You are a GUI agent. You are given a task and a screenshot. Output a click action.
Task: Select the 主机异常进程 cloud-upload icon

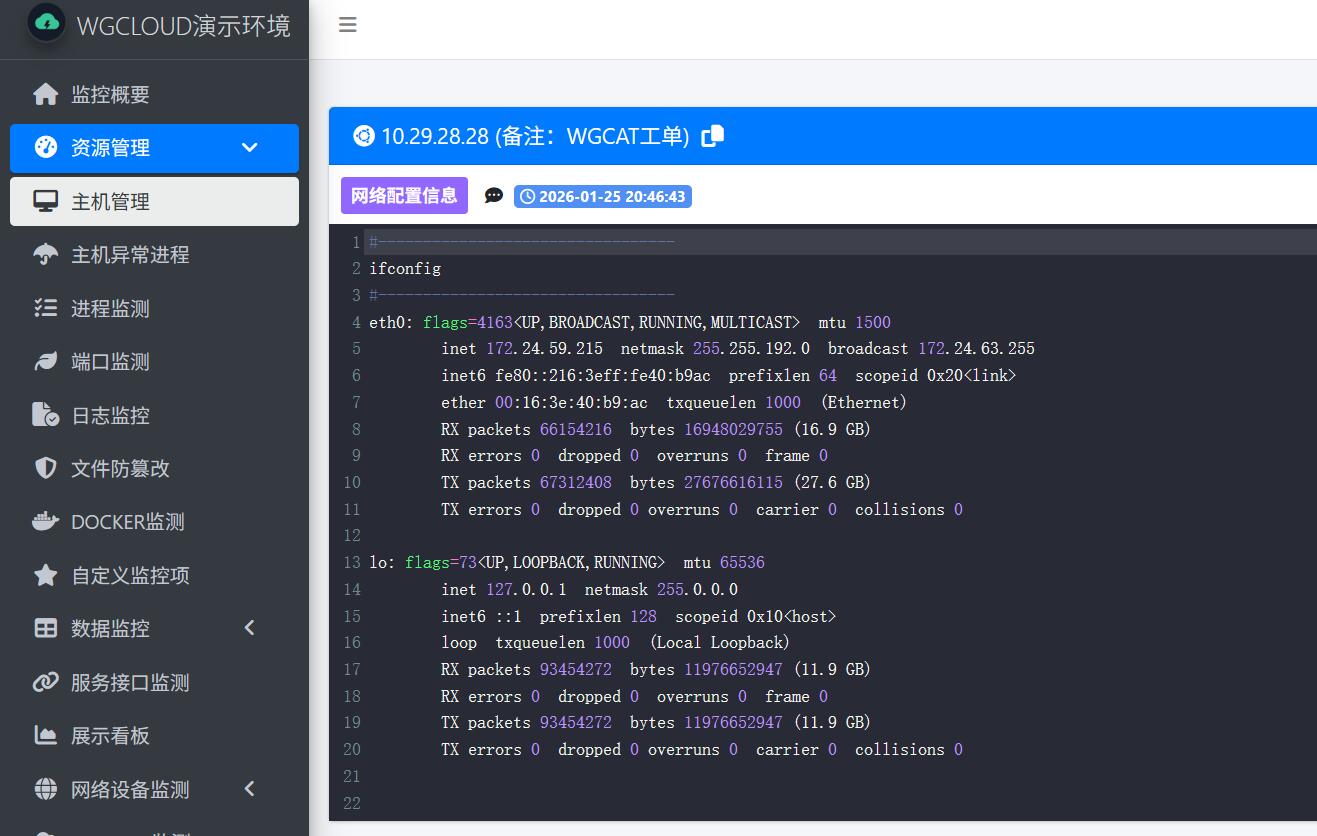pyautogui.click(x=45, y=254)
